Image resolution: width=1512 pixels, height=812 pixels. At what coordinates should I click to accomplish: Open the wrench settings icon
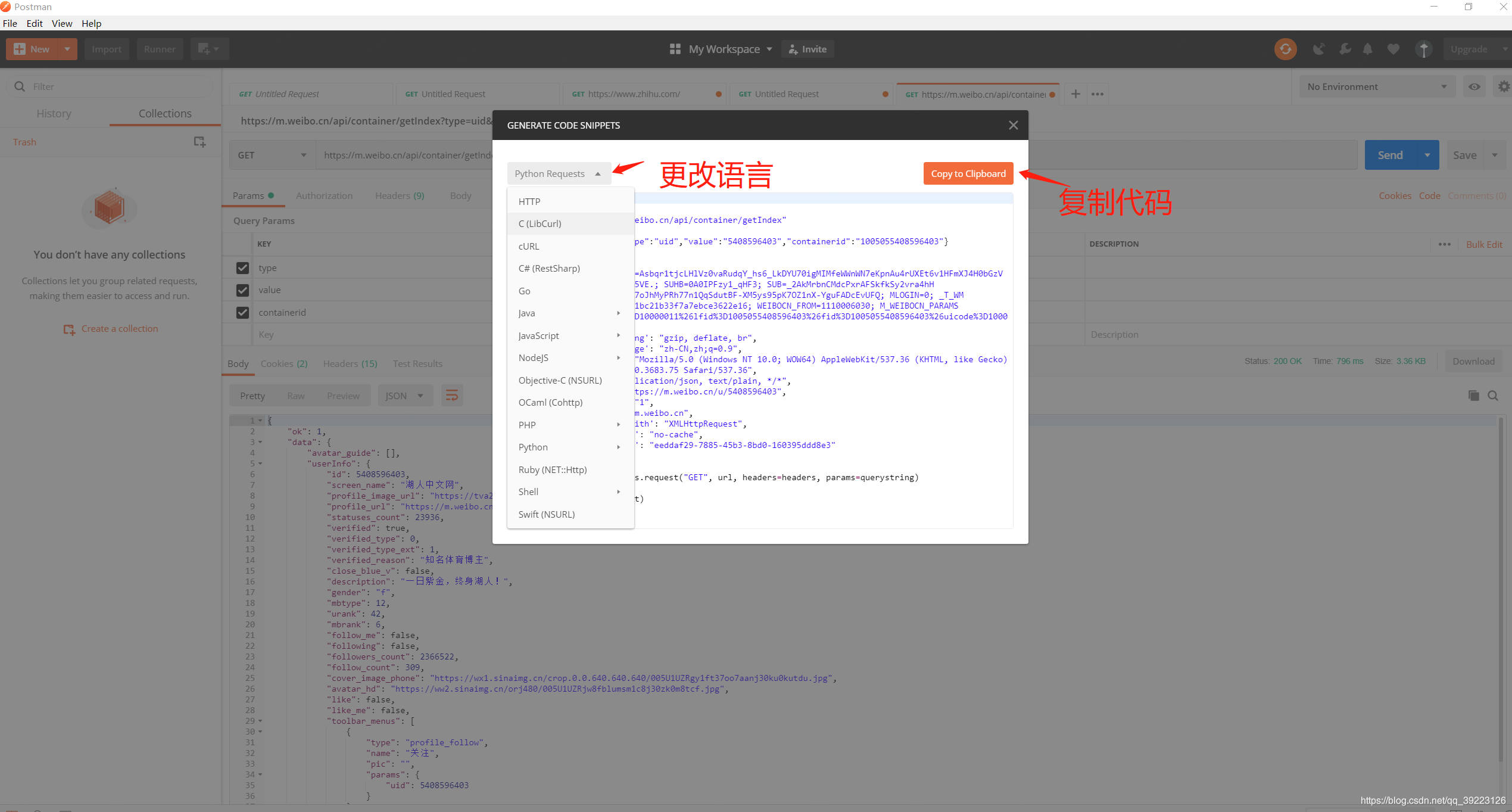point(1345,49)
